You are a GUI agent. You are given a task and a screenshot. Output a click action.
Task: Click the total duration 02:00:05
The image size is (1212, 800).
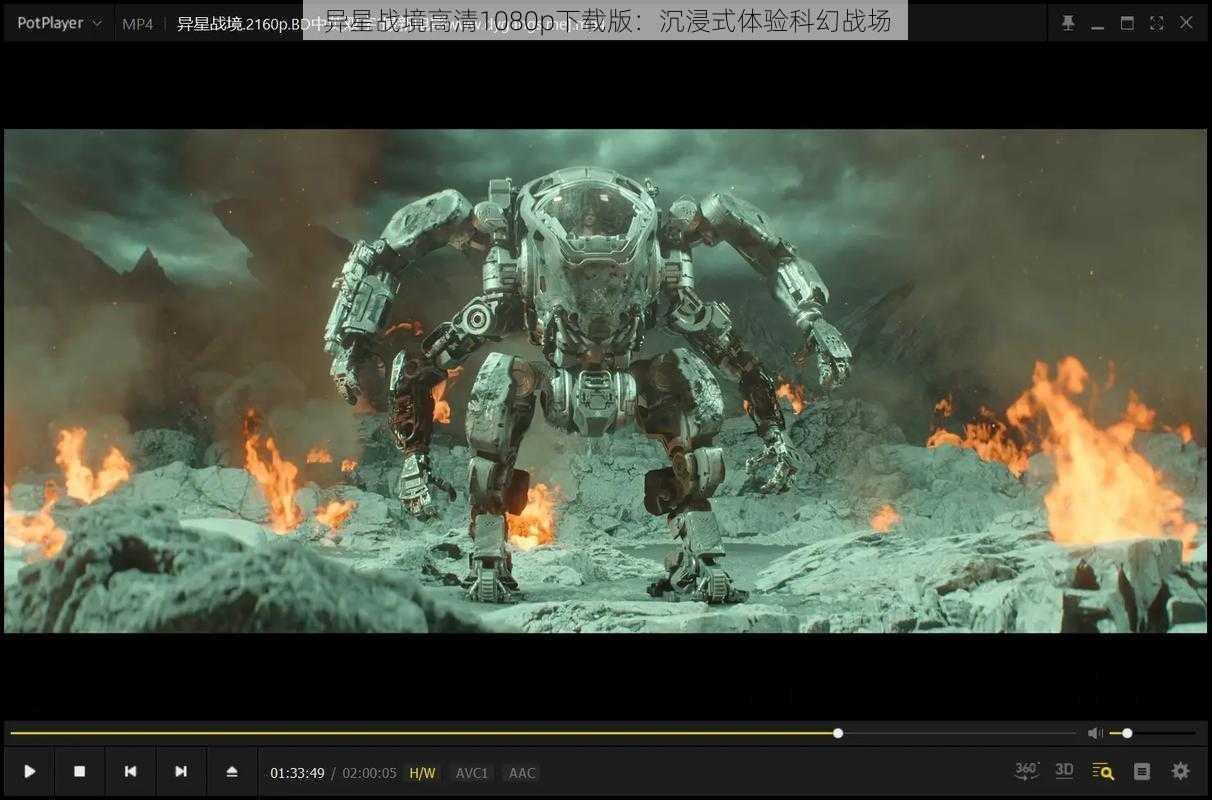click(370, 773)
